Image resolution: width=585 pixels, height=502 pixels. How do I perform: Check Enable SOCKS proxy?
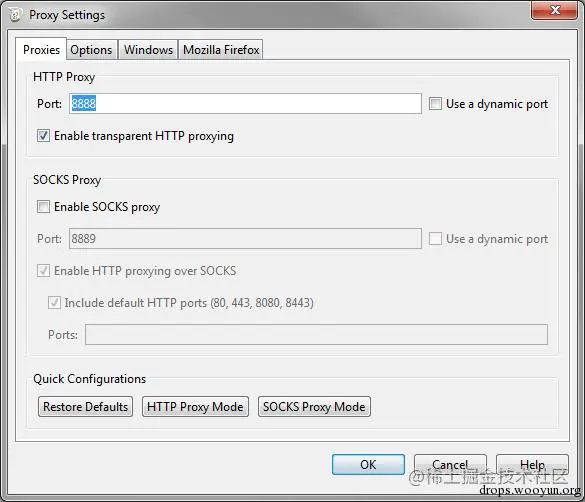pos(43,207)
